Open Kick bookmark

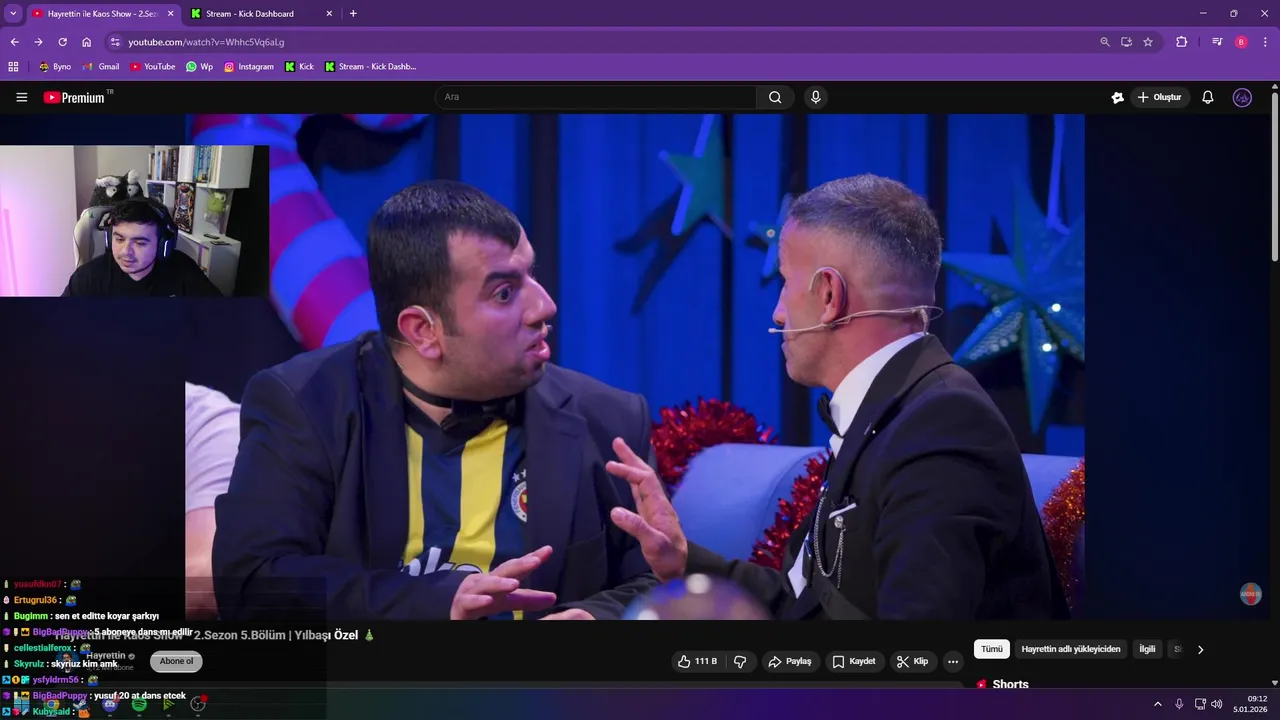tap(299, 67)
